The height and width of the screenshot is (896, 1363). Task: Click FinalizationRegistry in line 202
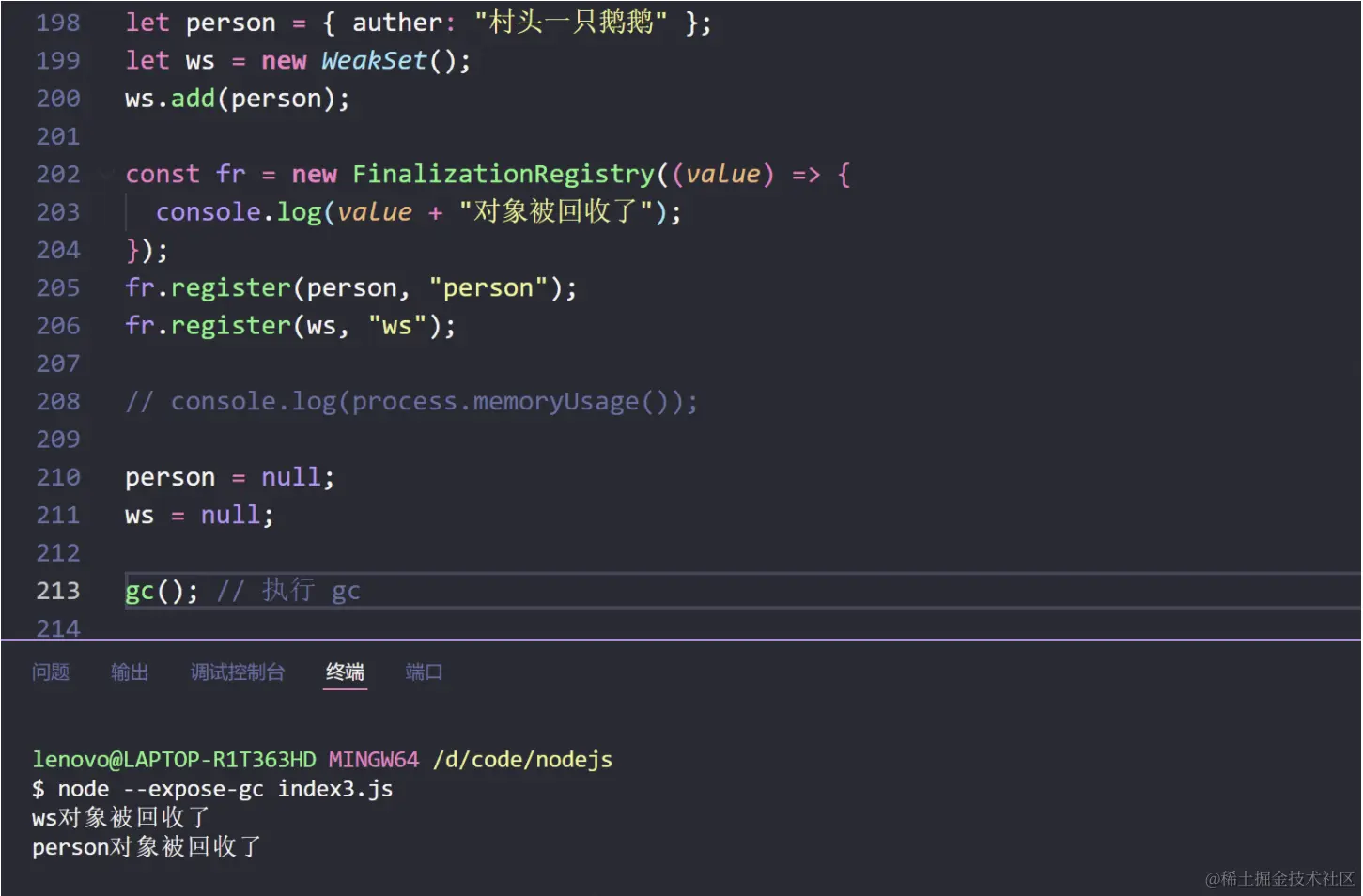click(x=503, y=175)
